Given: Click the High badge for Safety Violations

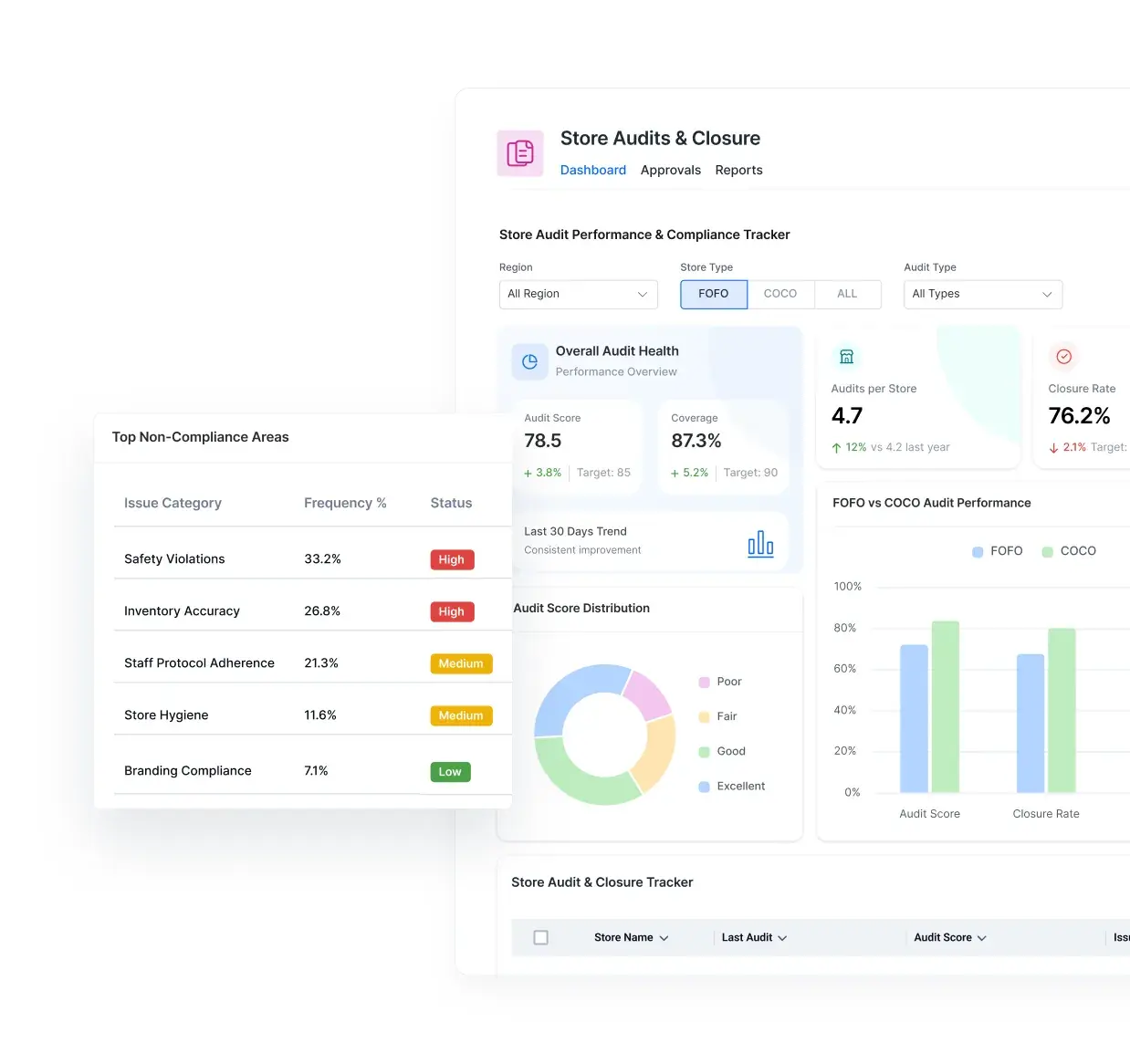Looking at the screenshot, I should pyautogui.click(x=452, y=559).
